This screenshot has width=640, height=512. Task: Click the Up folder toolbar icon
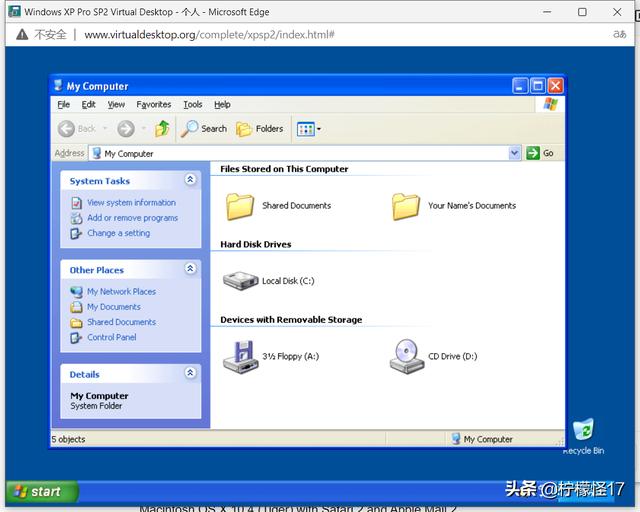(162, 128)
